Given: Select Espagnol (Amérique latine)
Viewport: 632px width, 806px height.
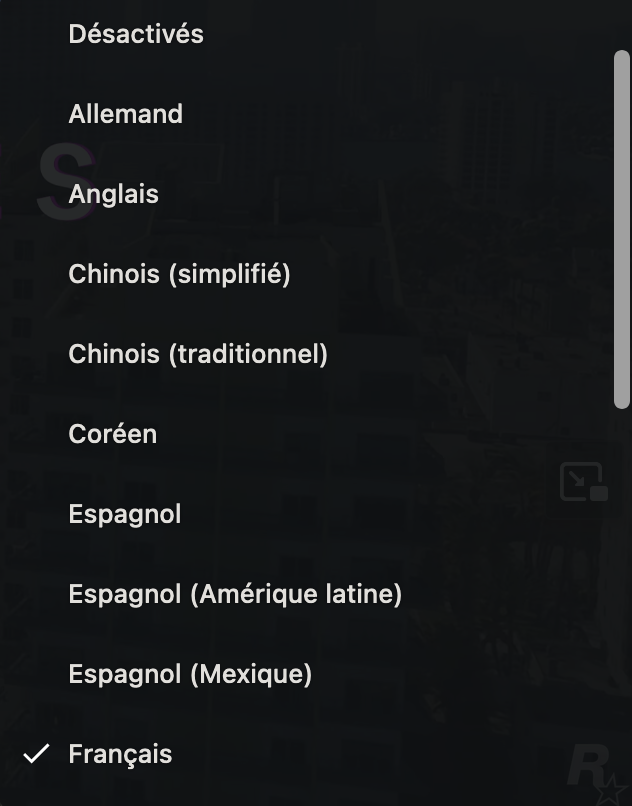Looking at the screenshot, I should 234,594.
